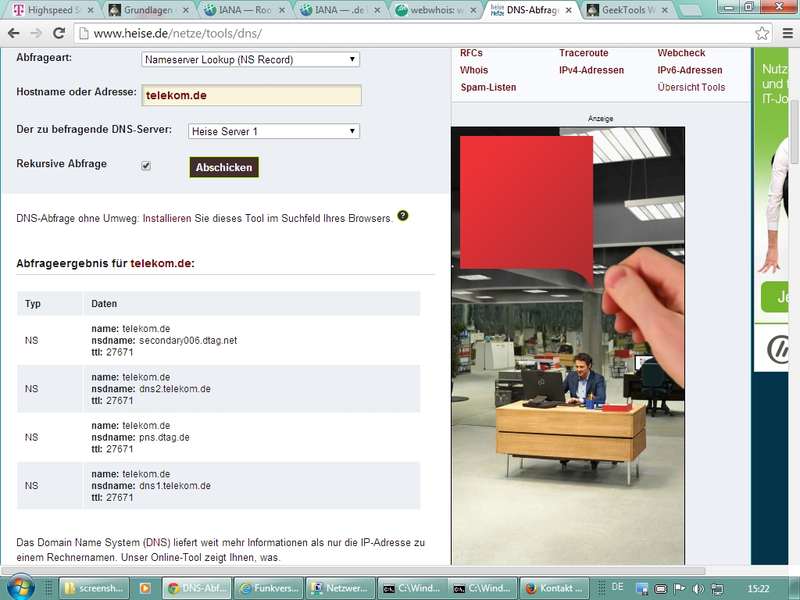
Task: Switch to Firefox Kontakt... taskbar item
Action: click(554, 588)
